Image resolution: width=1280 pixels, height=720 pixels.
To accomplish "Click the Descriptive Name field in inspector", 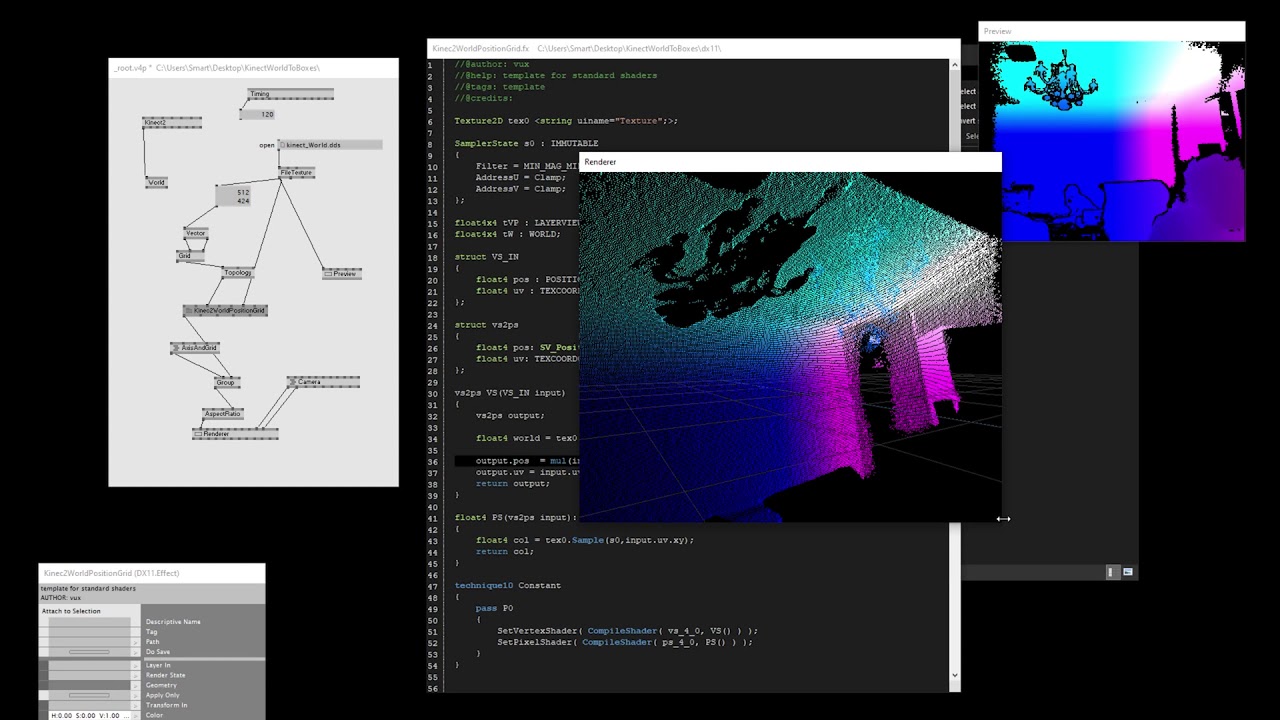I will [x=89, y=622].
